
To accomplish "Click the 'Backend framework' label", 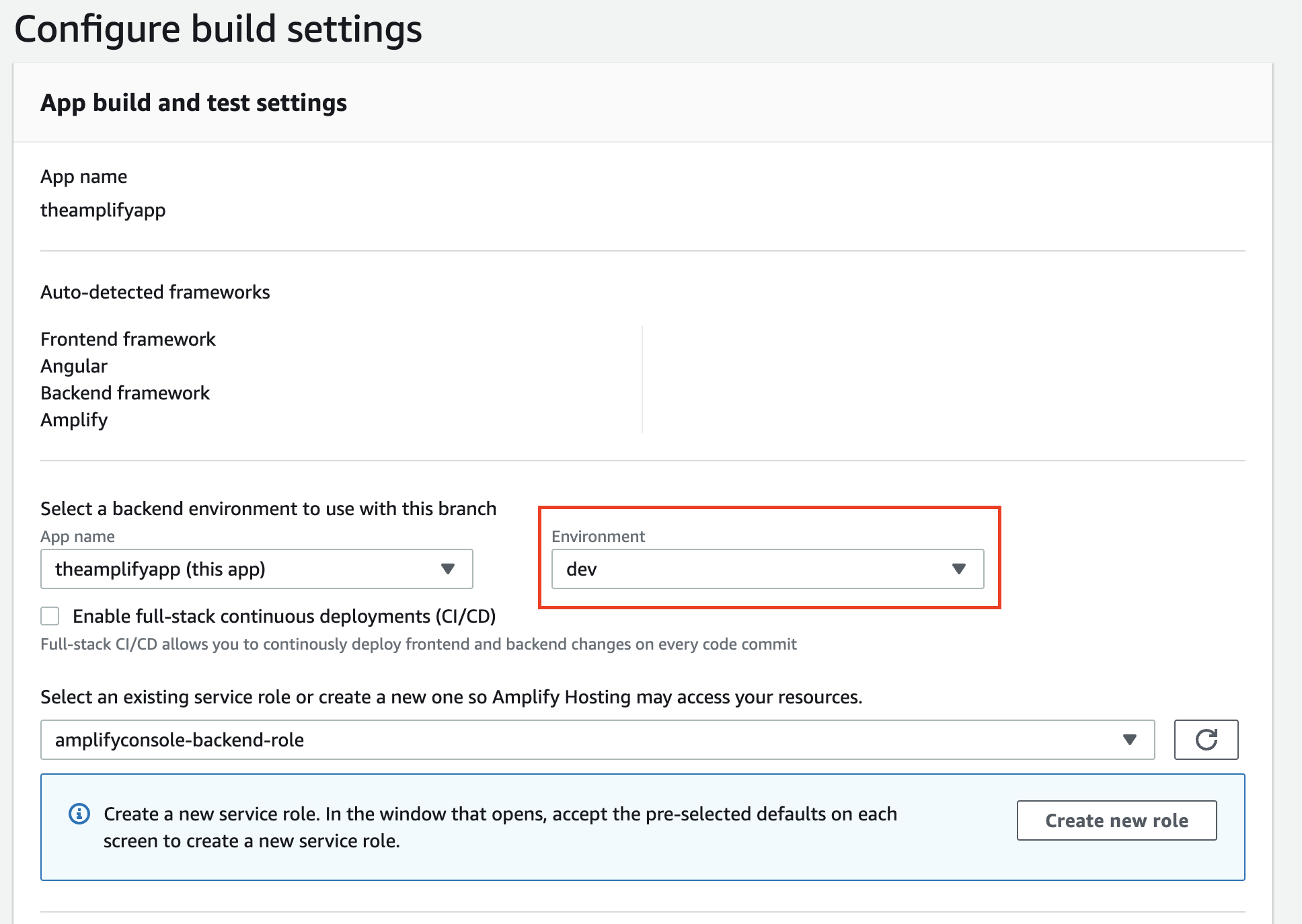I will pos(125,393).
